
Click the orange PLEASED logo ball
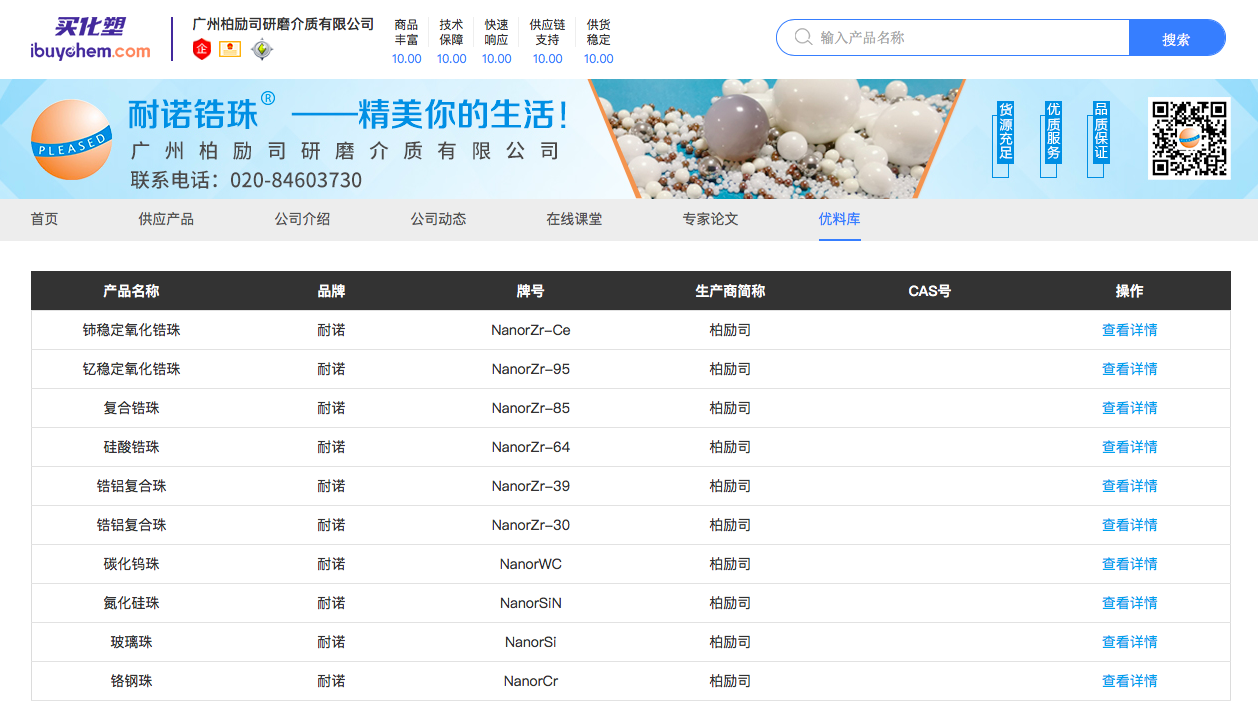pos(71,139)
